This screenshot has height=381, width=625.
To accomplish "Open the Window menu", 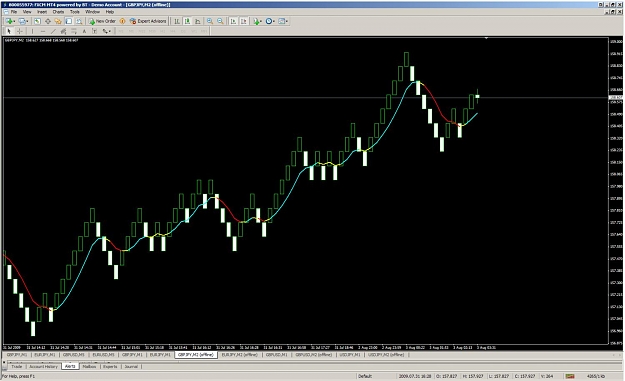I will click(x=92, y=12).
